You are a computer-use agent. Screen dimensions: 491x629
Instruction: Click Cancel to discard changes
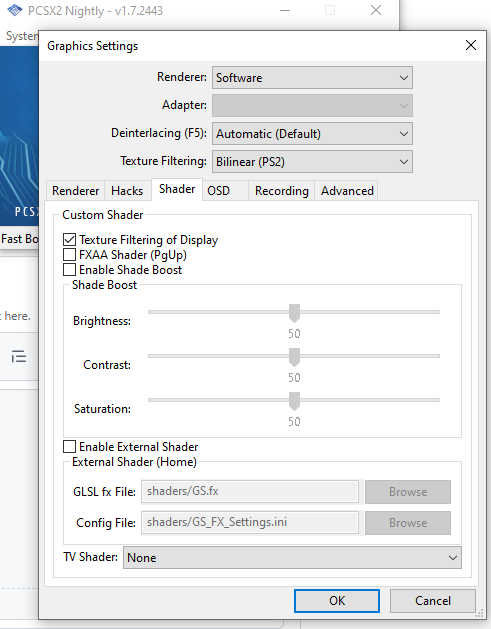(433, 601)
